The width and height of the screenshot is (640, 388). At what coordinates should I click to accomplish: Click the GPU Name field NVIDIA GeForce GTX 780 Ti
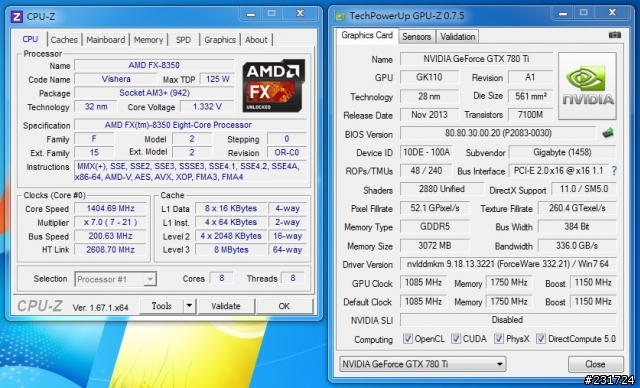click(476, 59)
